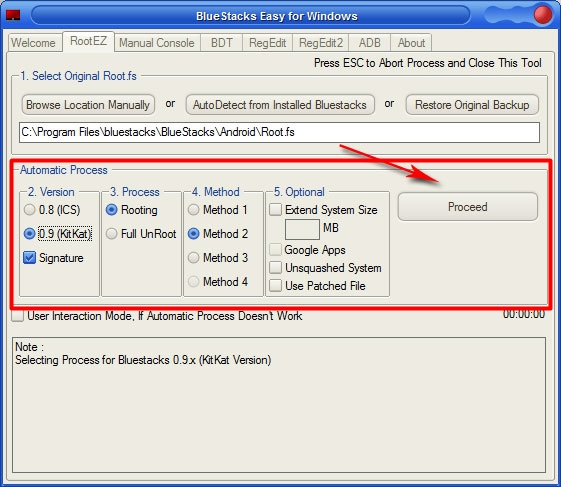This screenshot has width=561, height=487.
Task: Open the Manual Console tab
Action: pos(157,43)
